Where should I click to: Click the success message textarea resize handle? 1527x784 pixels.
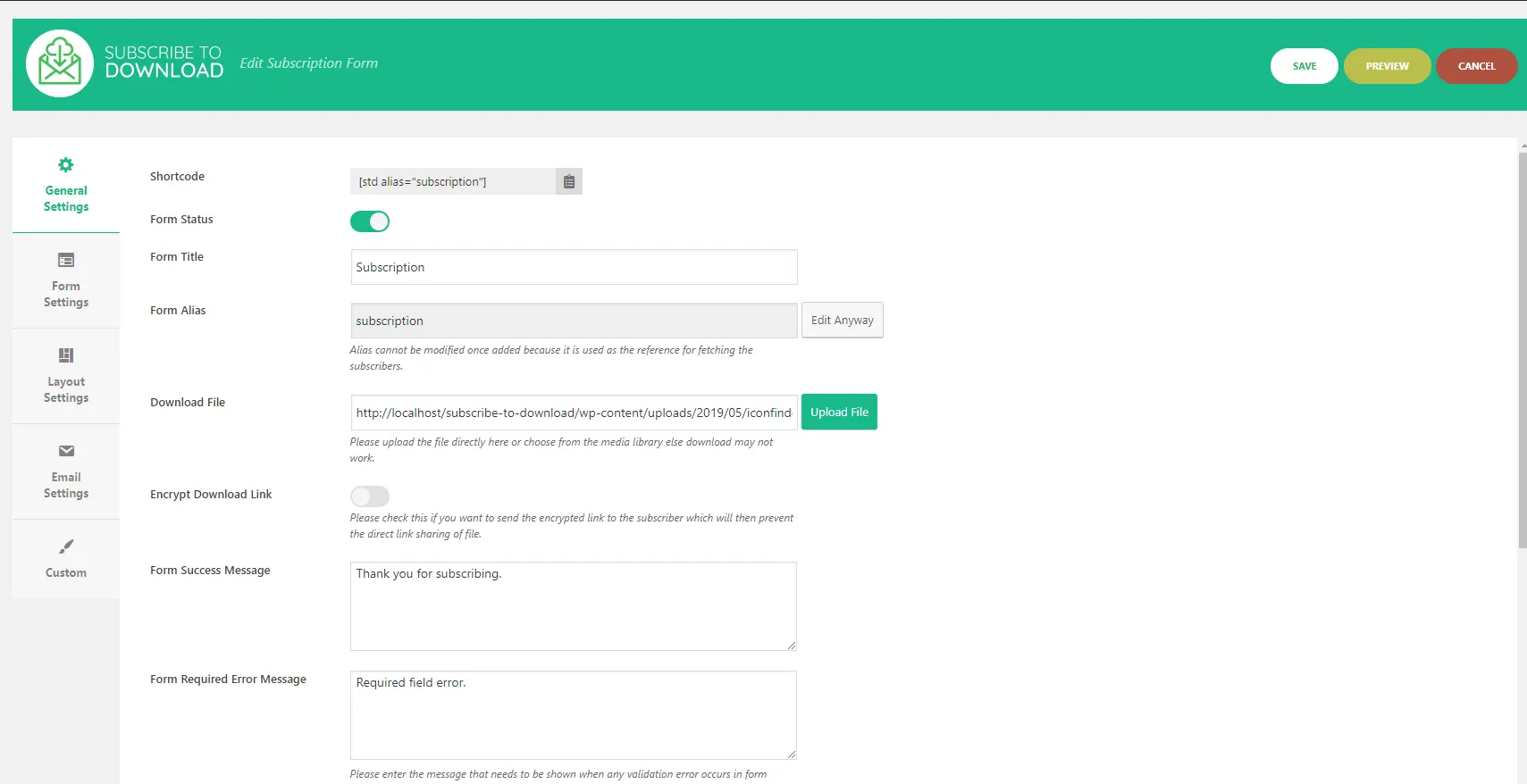pyautogui.click(x=791, y=645)
